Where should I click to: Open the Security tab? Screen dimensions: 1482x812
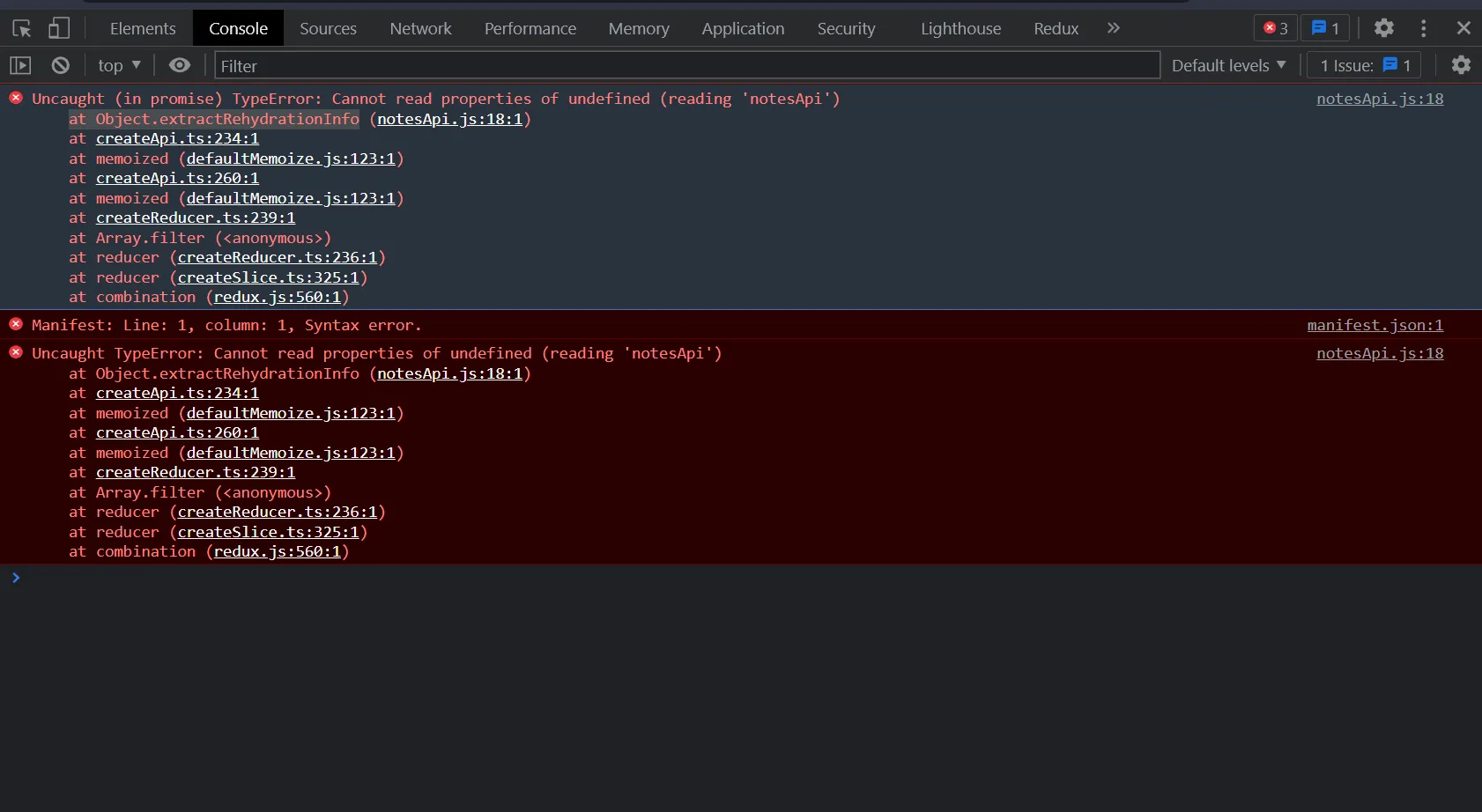(x=846, y=29)
